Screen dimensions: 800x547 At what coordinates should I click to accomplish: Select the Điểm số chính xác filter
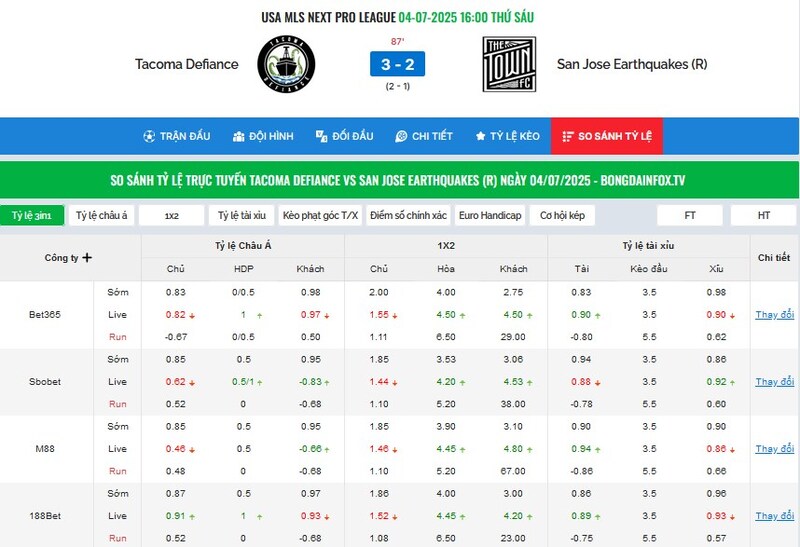tap(408, 215)
